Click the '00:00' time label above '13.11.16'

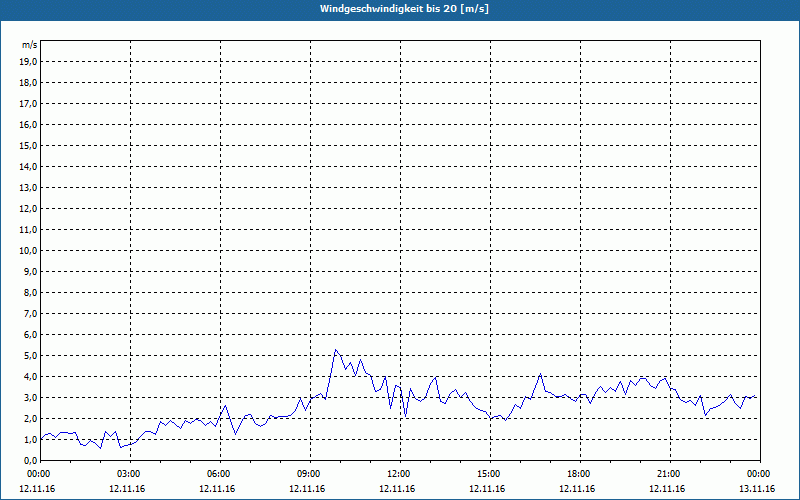tap(760, 474)
